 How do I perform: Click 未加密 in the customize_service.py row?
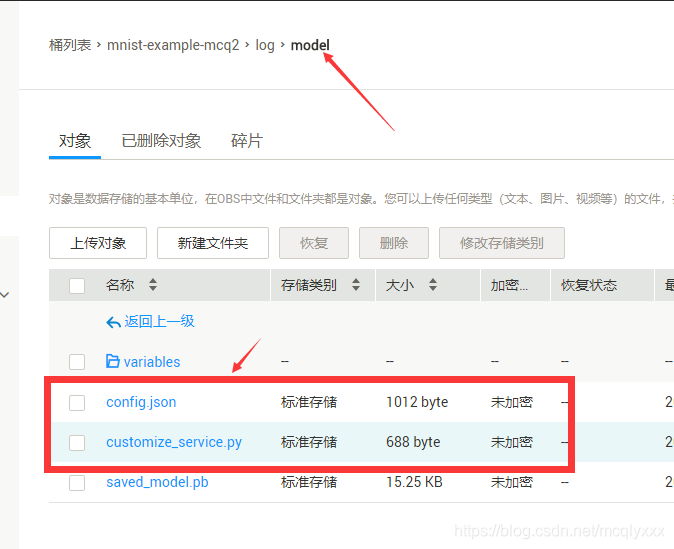512,442
